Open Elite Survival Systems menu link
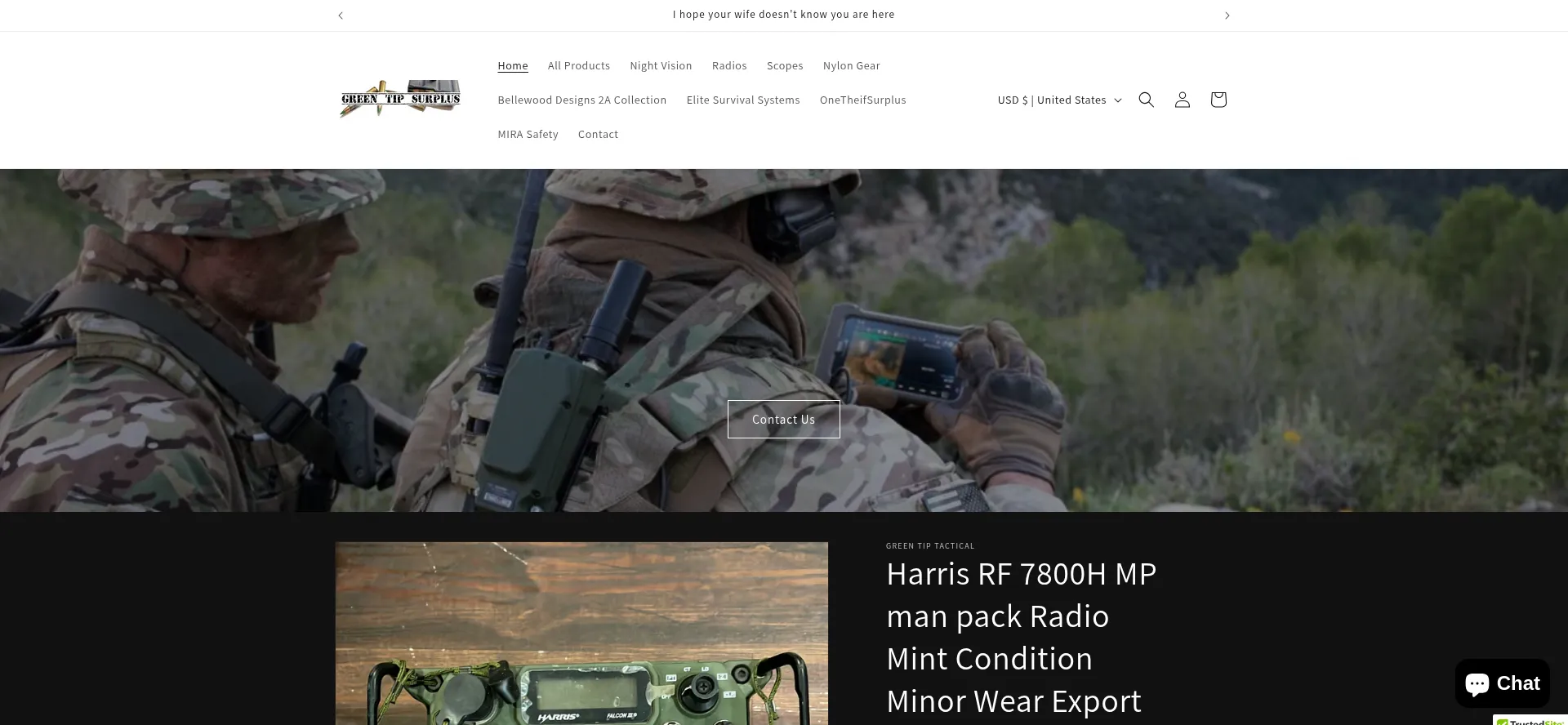This screenshot has height=725, width=1568. click(x=743, y=100)
